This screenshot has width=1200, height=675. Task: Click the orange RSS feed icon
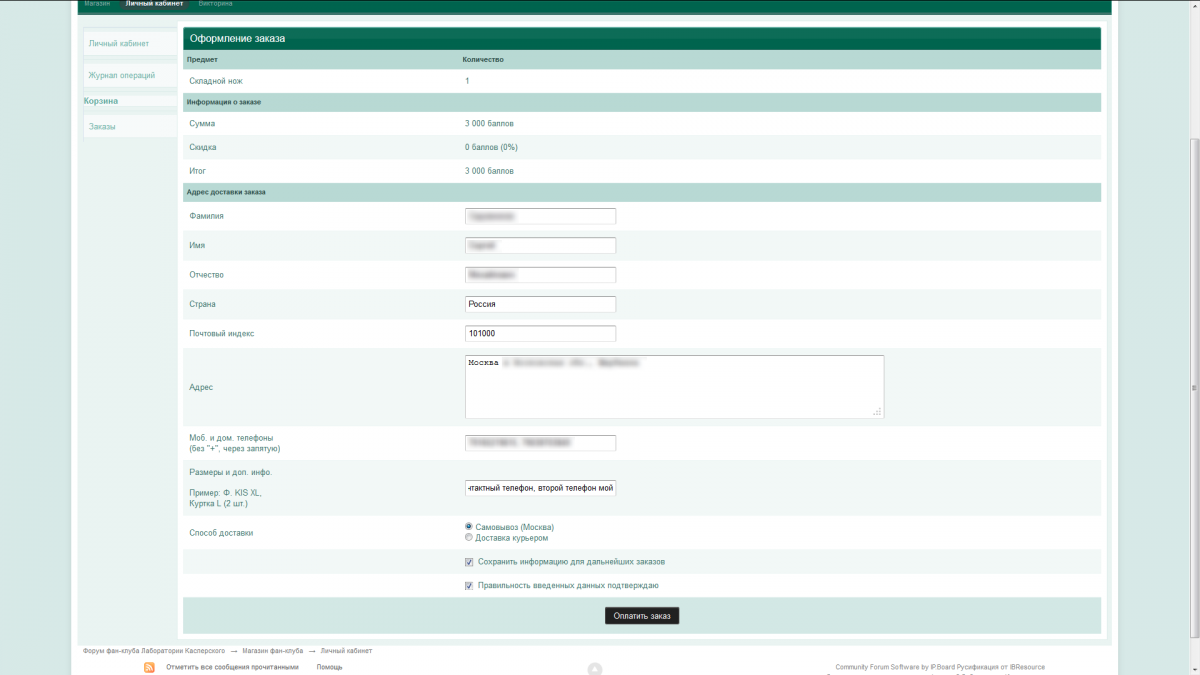(149, 667)
